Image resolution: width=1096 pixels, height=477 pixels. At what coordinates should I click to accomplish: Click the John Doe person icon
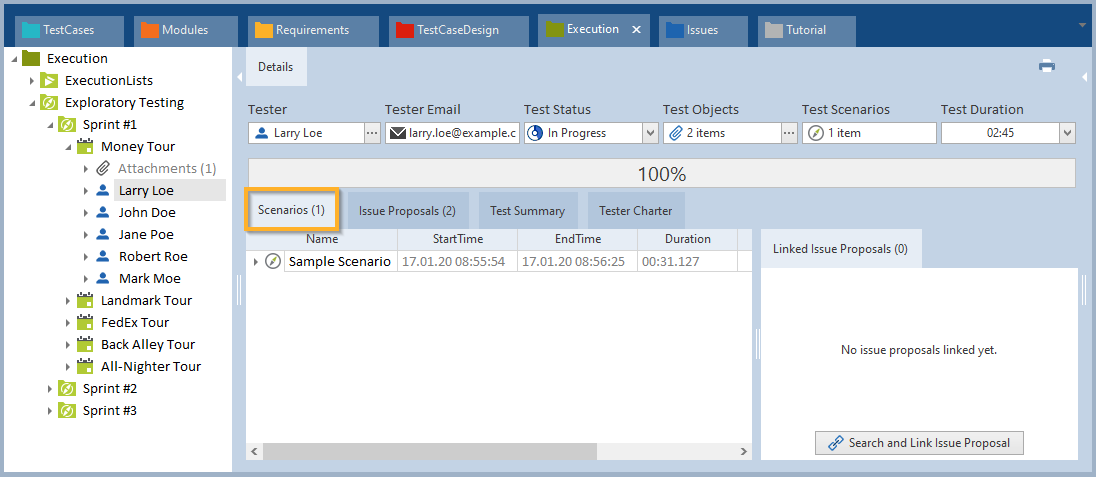pyautogui.click(x=103, y=213)
